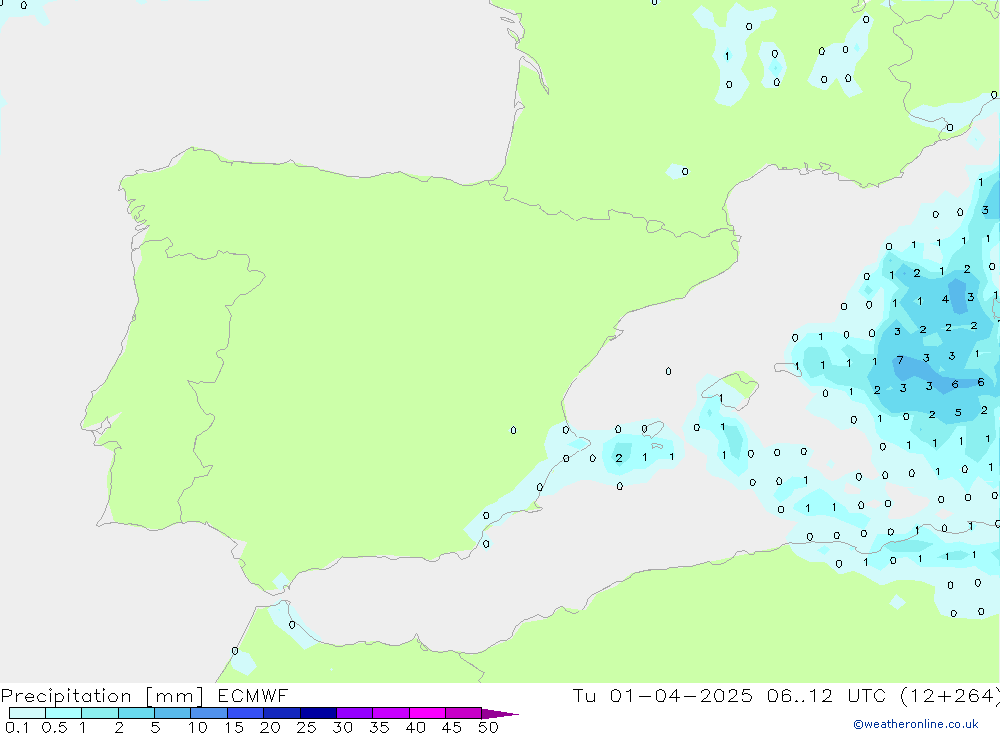This screenshot has height=733, width=1000.
Task: Click the 10 mm blue legend swatch
Action: [209, 713]
